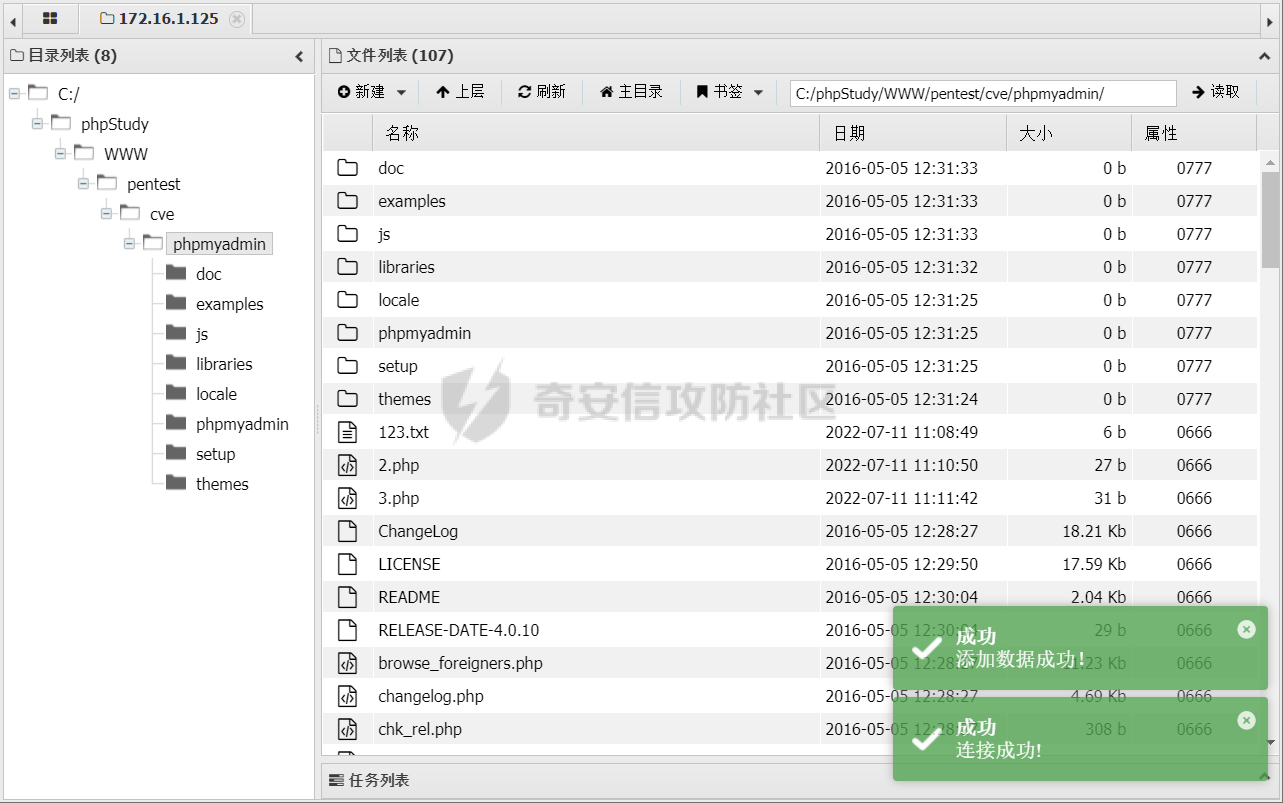This screenshot has height=803, width=1283.
Task: Click examples folder icon in file list
Action: coord(347,201)
